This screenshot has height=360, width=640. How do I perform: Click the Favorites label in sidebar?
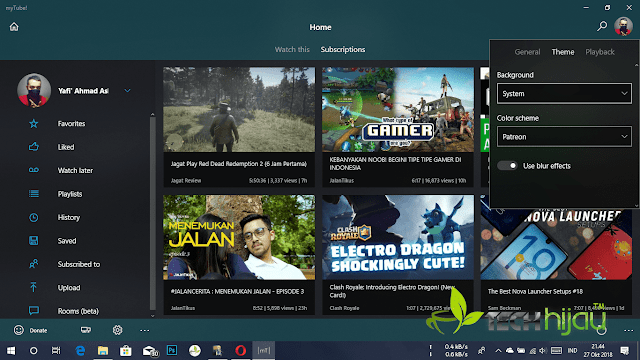[x=71, y=124]
